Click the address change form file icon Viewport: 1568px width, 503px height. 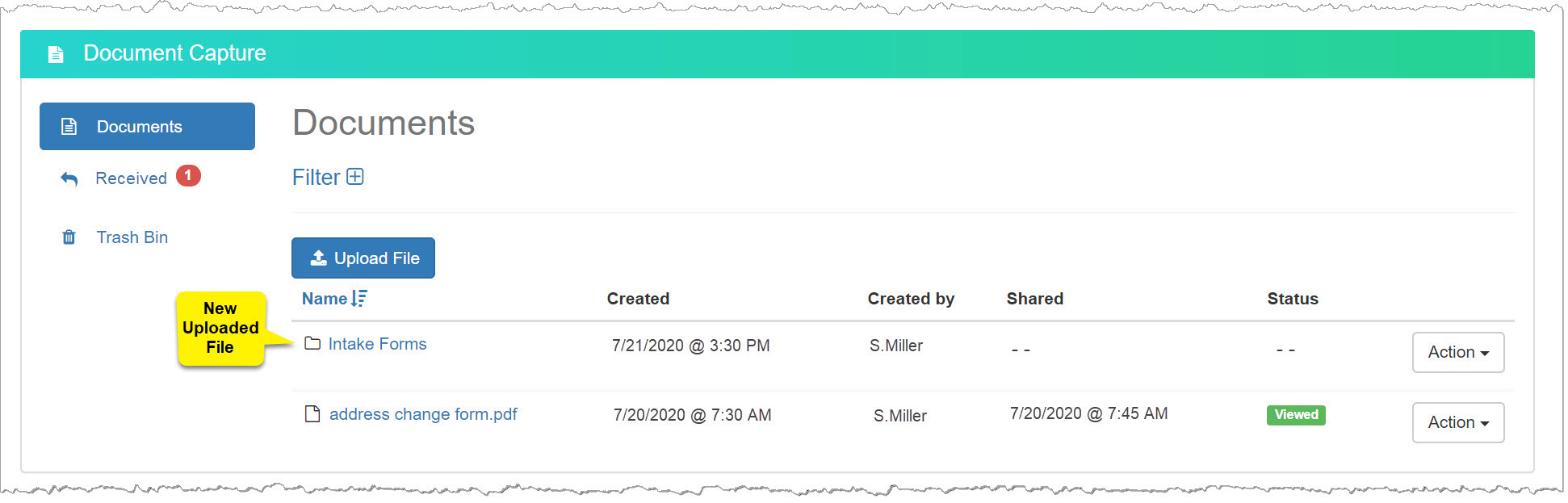click(312, 414)
